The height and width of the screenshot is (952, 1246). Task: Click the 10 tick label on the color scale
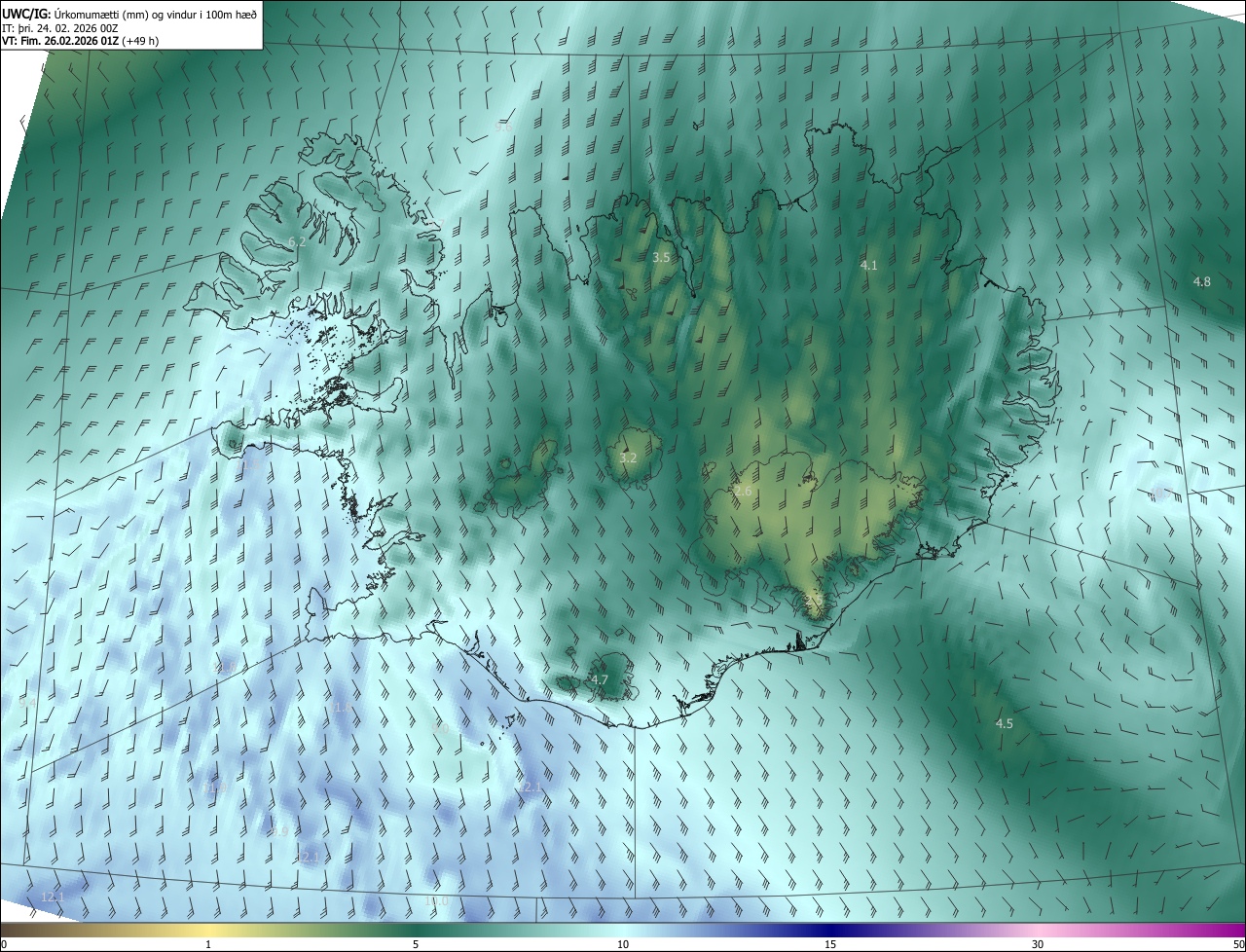623,944
